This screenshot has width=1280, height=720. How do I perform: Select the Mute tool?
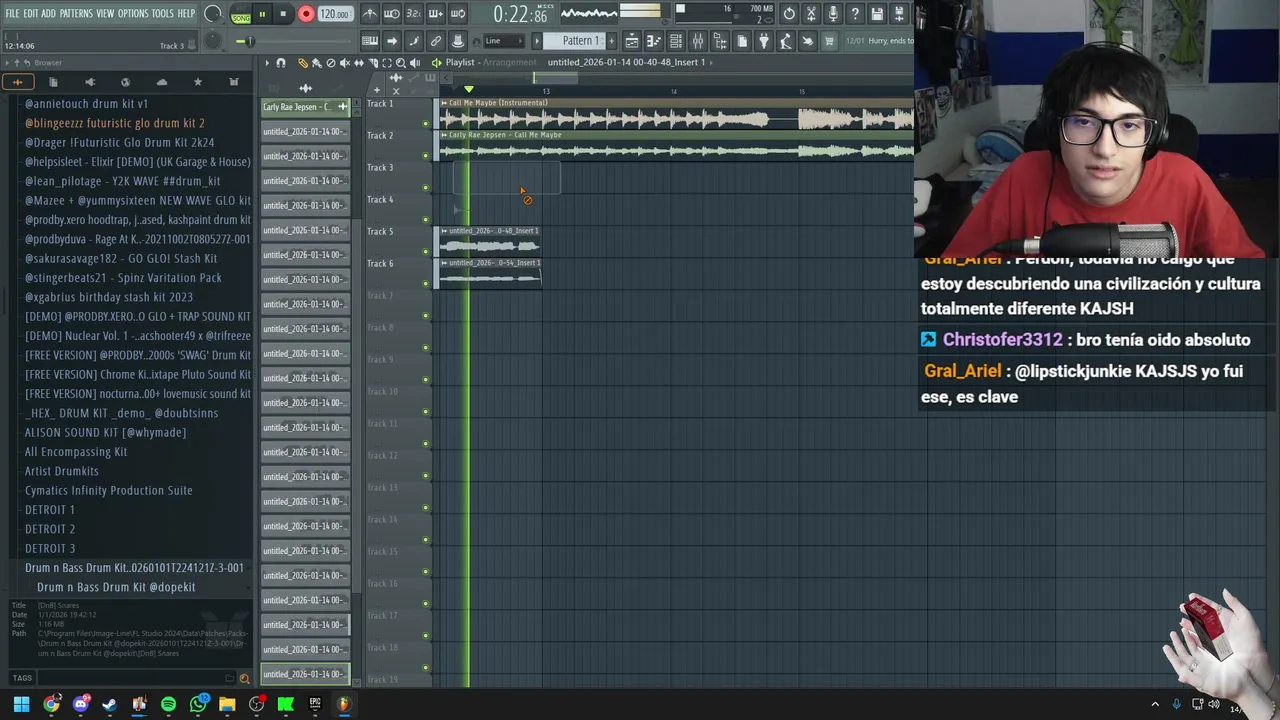345,63
